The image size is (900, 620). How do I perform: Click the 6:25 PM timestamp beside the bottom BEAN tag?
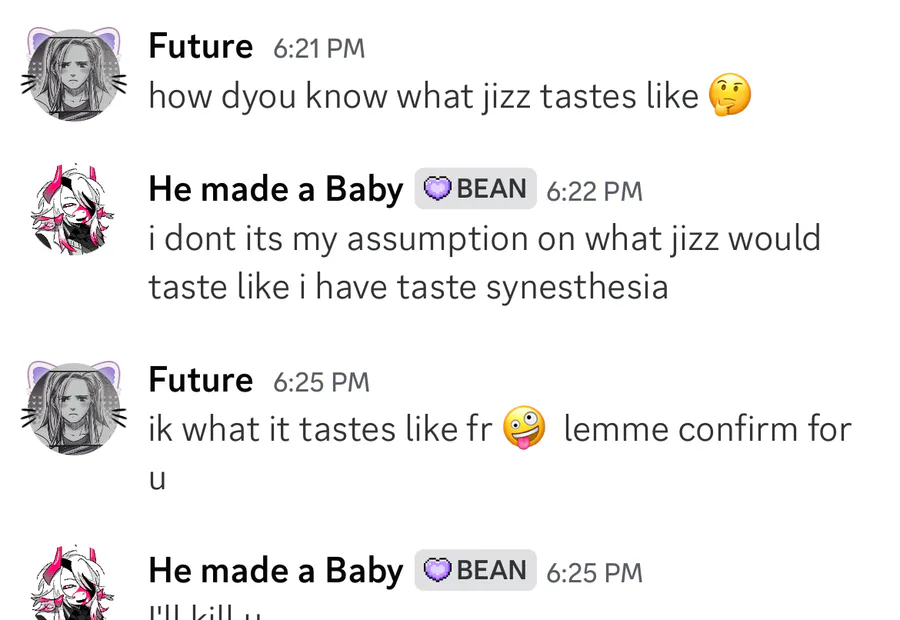click(x=594, y=573)
